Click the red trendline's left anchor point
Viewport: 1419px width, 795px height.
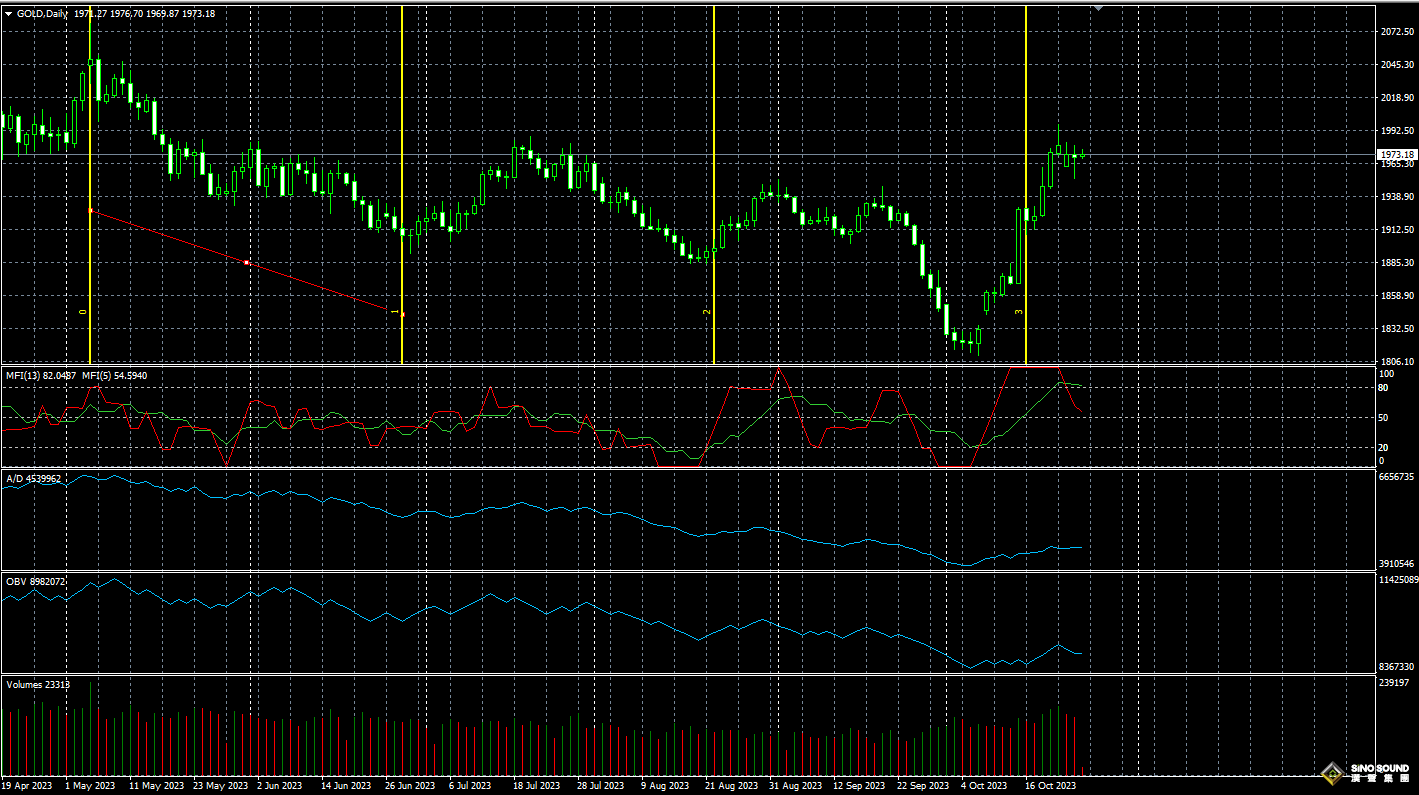click(91, 211)
